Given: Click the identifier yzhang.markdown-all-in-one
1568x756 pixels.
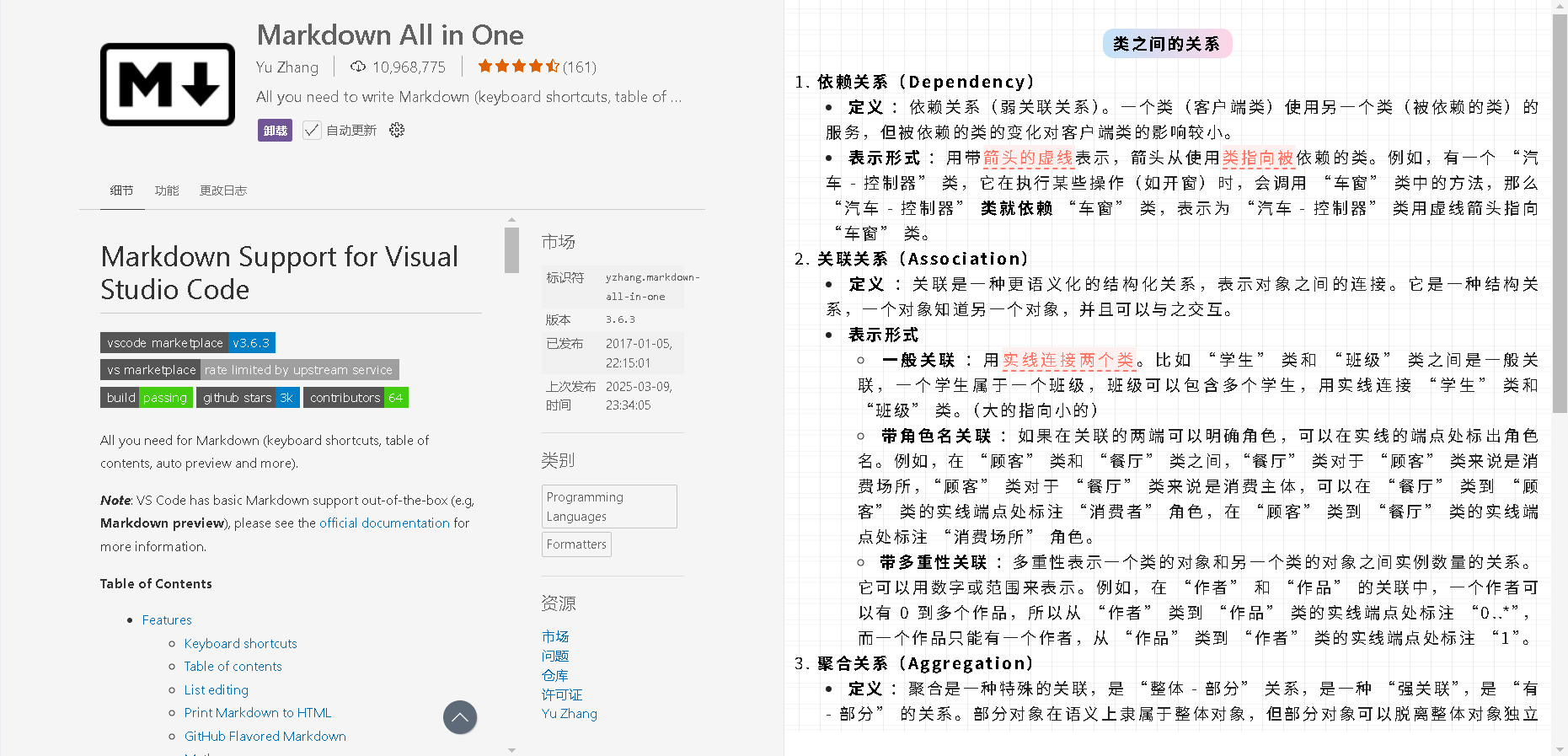Looking at the screenshot, I should pos(652,287).
